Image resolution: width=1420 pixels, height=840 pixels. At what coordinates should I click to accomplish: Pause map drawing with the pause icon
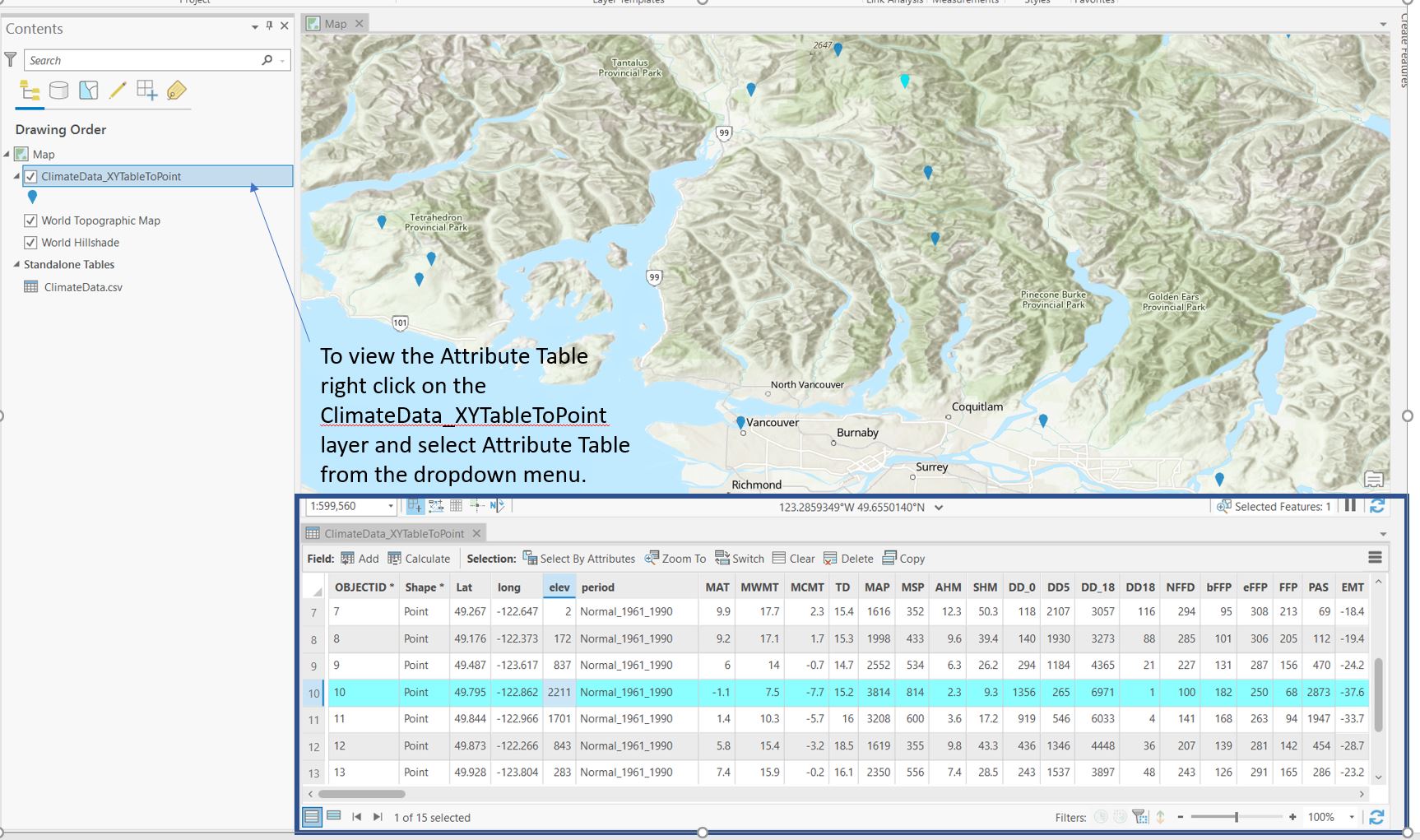(x=1350, y=506)
